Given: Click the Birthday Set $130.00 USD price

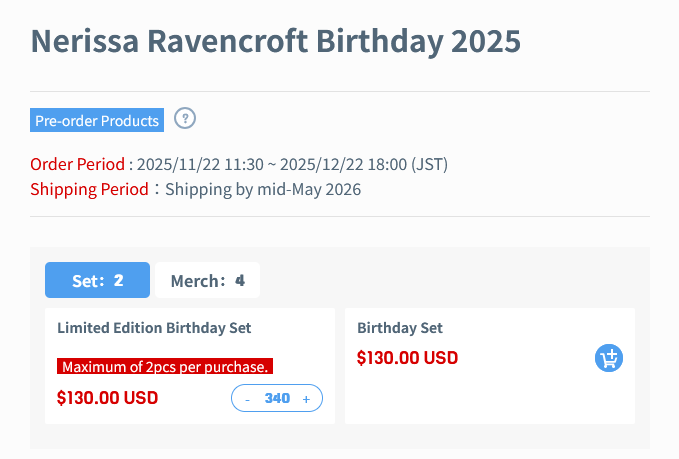Looking at the screenshot, I should pos(407,358).
